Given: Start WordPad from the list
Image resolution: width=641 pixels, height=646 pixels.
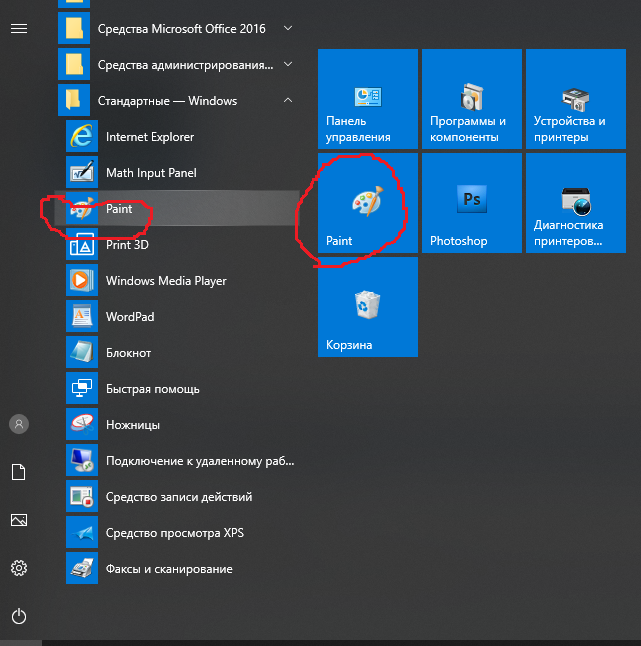Looking at the screenshot, I should coord(130,317).
